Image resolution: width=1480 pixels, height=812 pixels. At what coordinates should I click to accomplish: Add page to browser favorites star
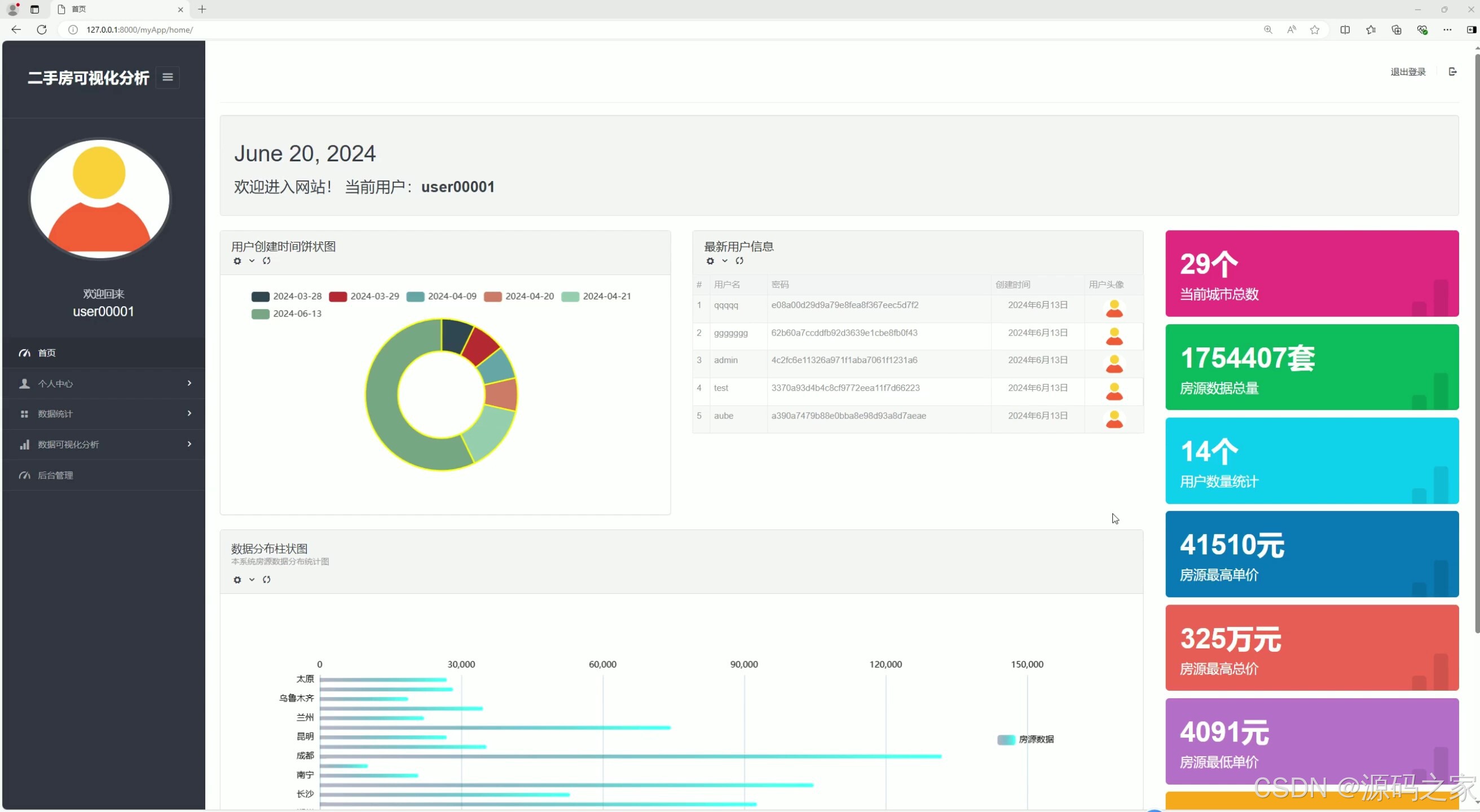tap(1314, 30)
